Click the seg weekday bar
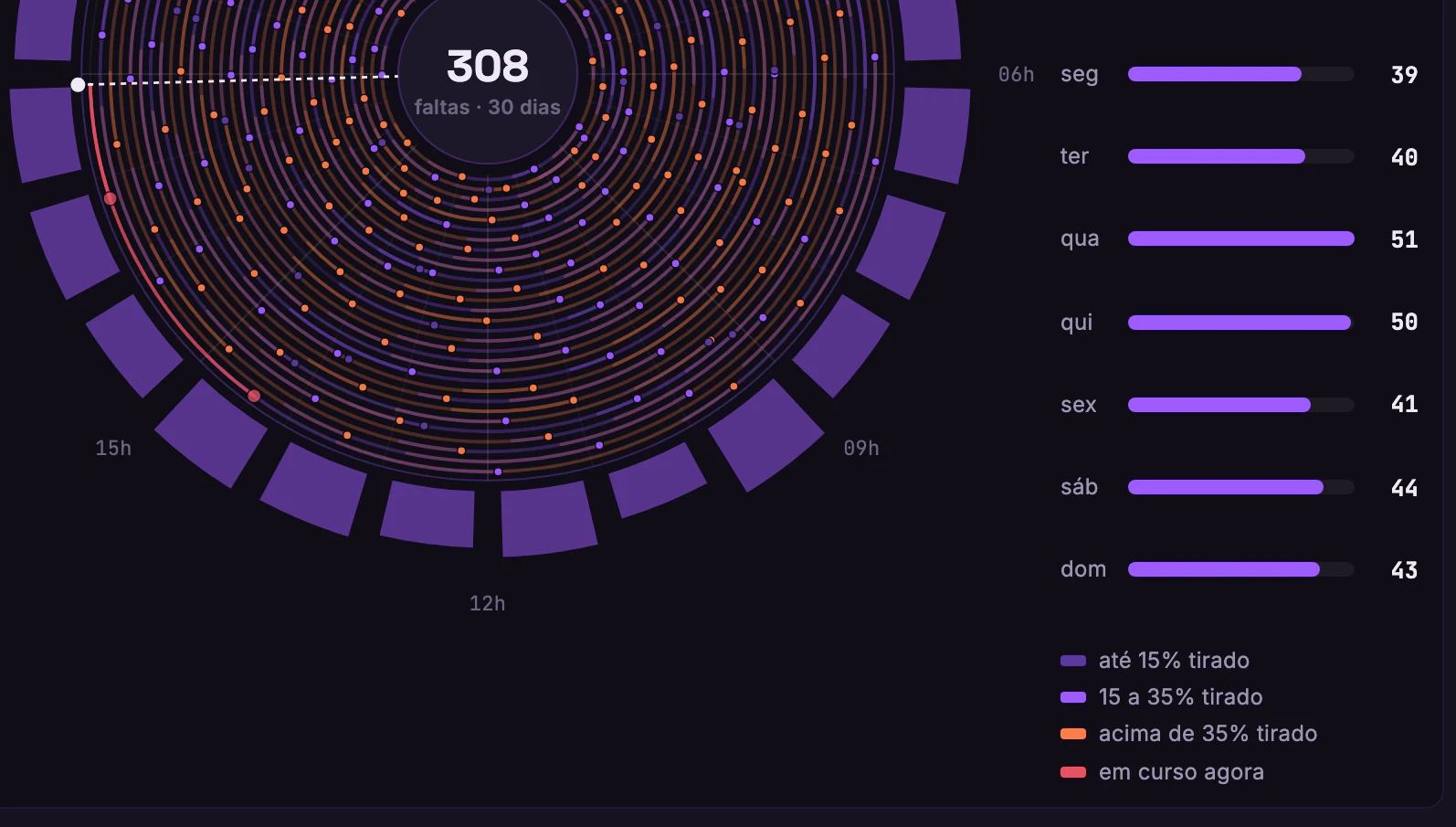The width and height of the screenshot is (1456, 827). pos(1240,74)
